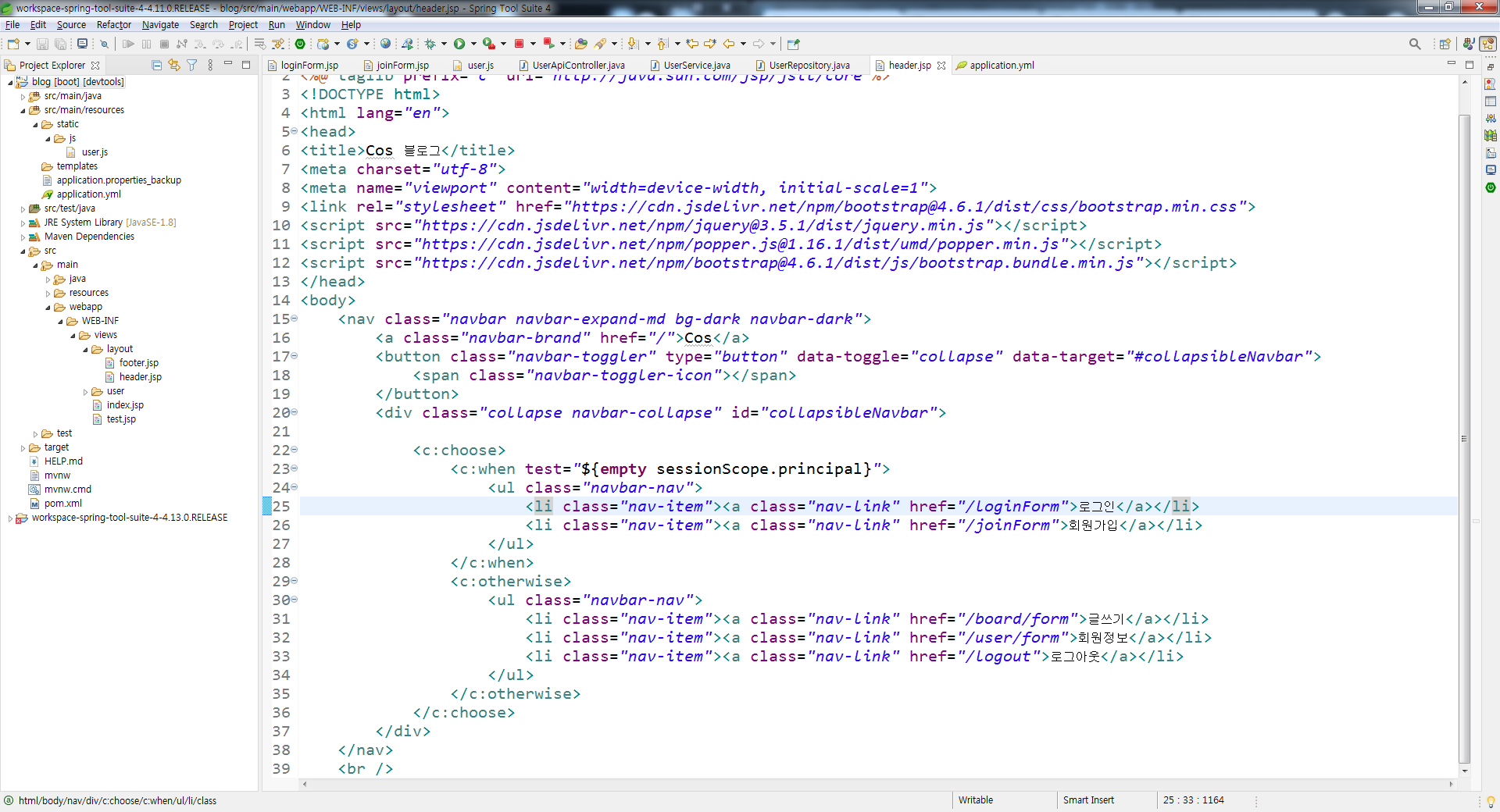Click the Search magnifier icon at top right
1500x812 pixels.
(1415, 44)
